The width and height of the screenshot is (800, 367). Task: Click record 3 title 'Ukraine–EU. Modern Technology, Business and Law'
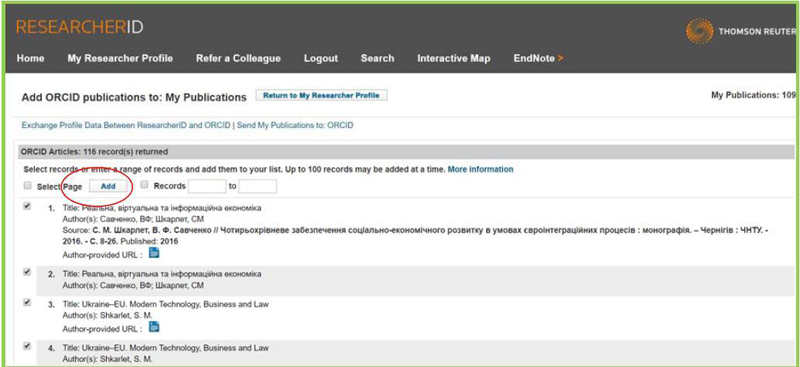pos(176,304)
